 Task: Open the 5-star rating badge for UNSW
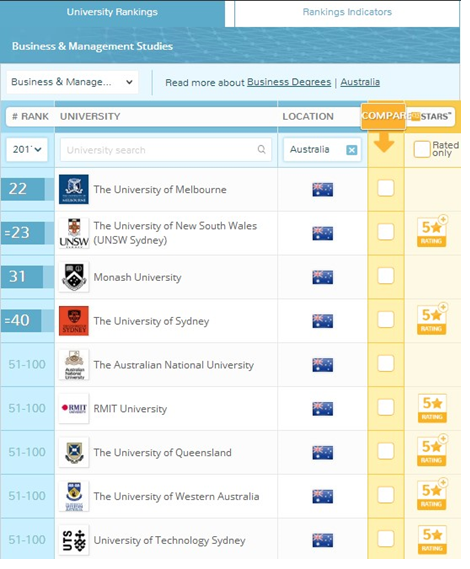coord(432,231)
